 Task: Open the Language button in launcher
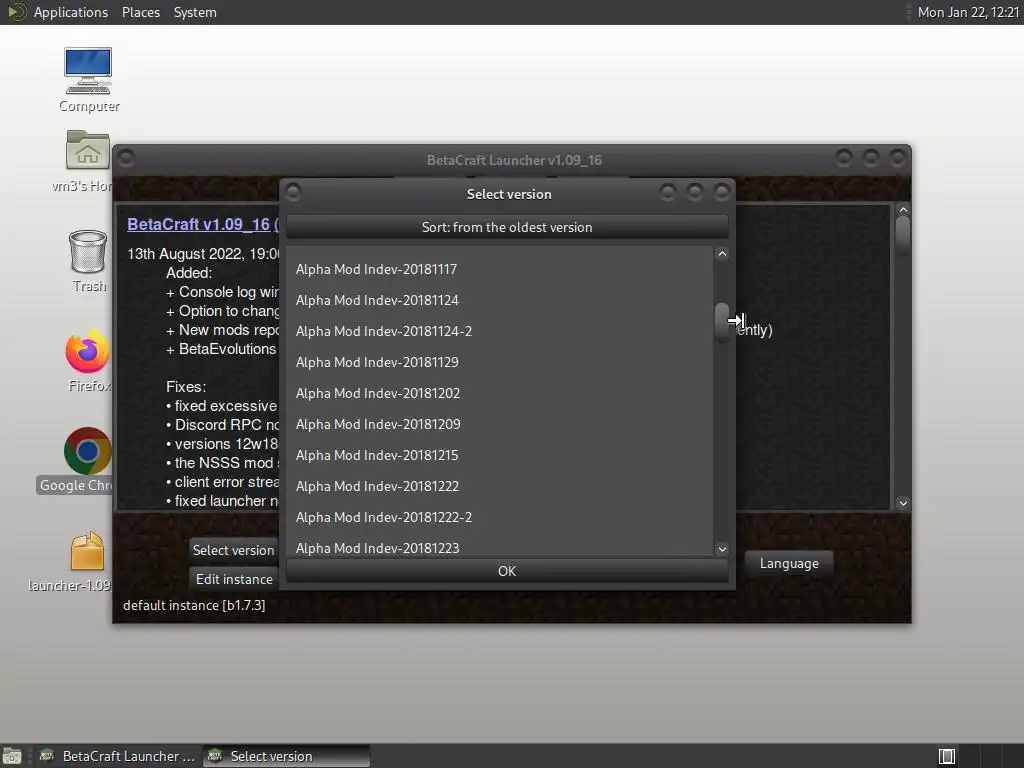[789, 564]
